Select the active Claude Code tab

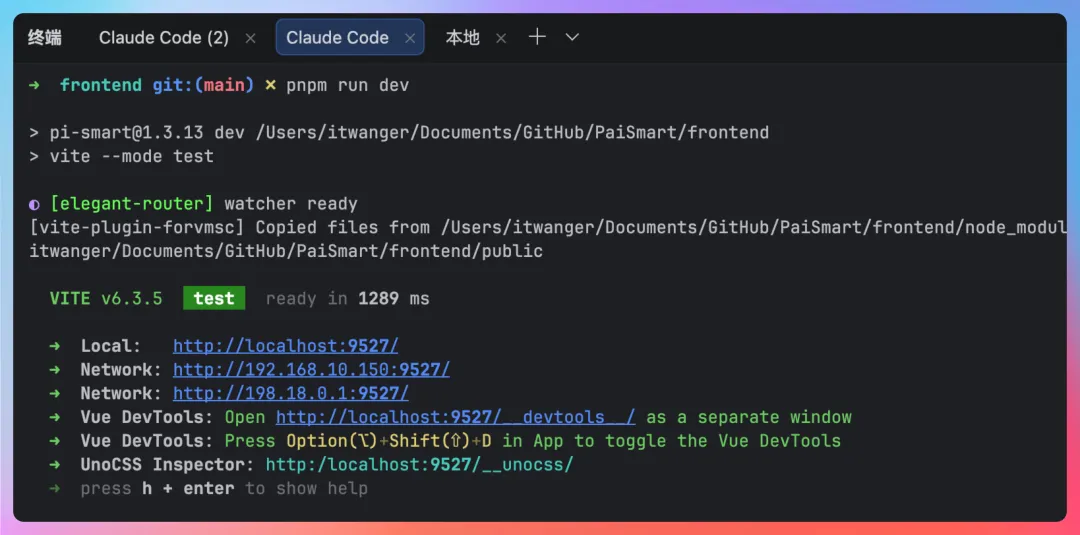point(337,38)
